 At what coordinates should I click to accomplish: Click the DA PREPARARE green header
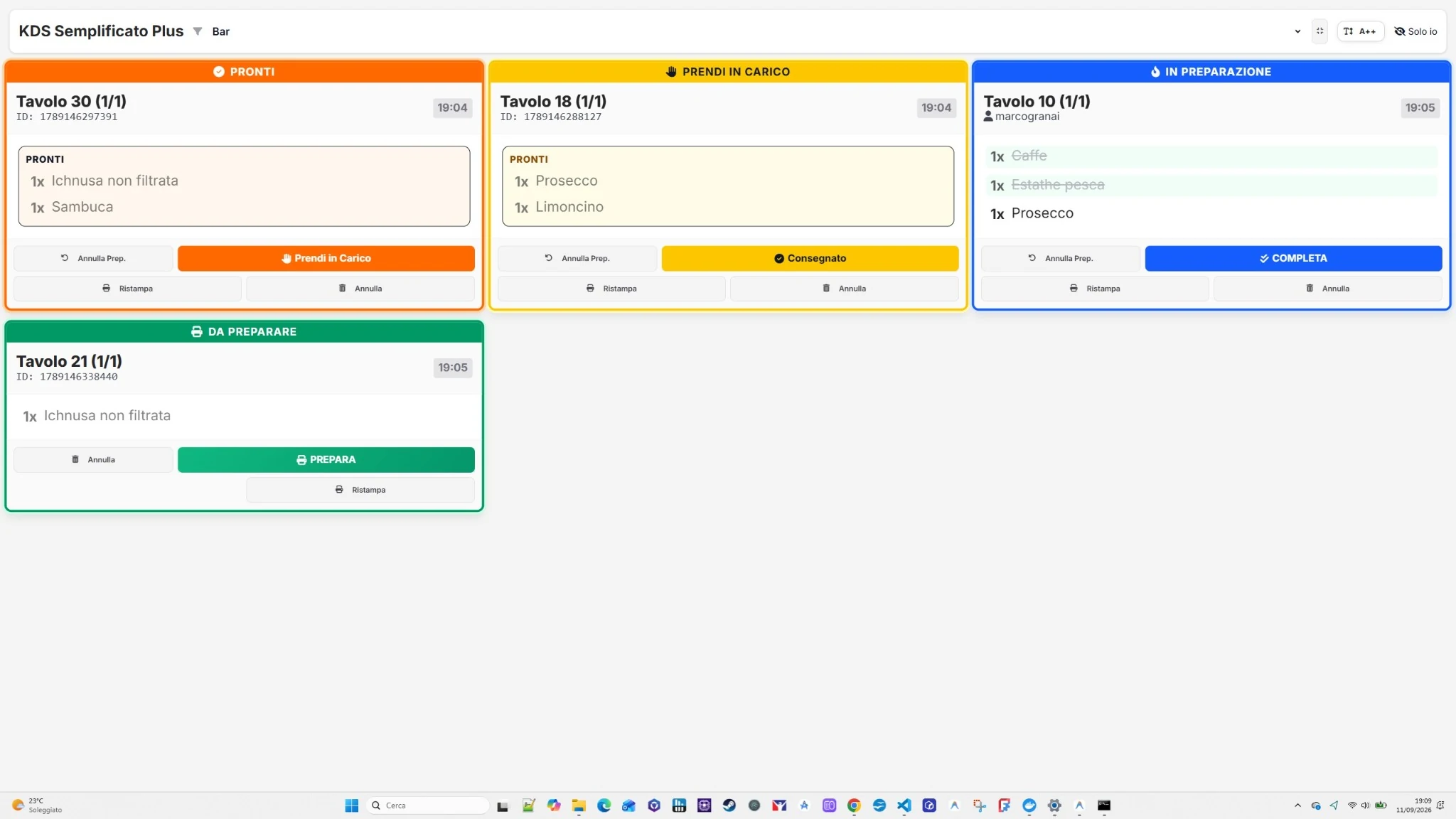coord(244,332)
